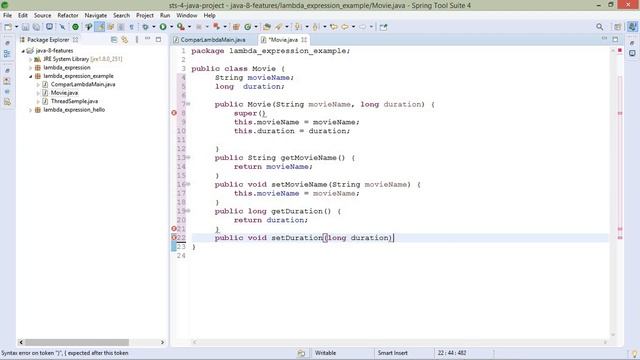Image resolution: width=640 pixels, height=360 pixels.
Task: Click the error marker on line 8
Action: (174, 113)
